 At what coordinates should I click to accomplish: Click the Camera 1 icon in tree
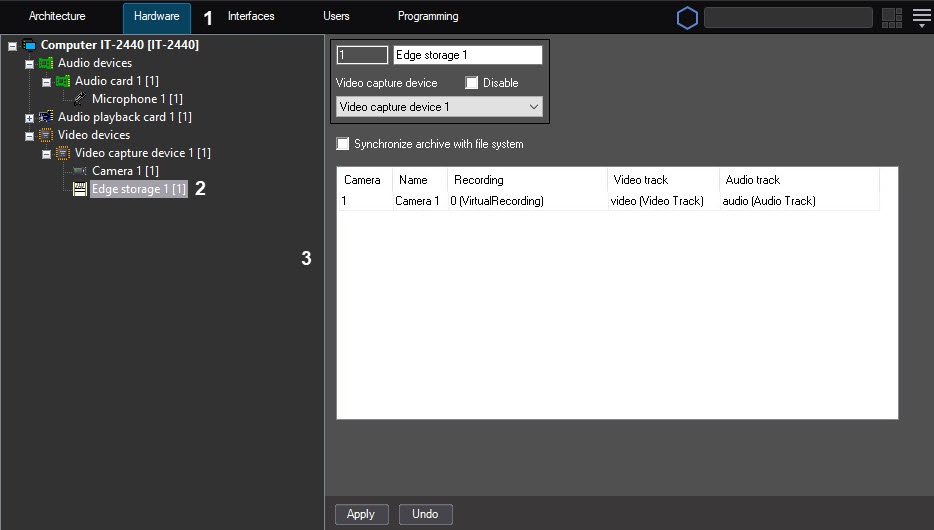80,171
